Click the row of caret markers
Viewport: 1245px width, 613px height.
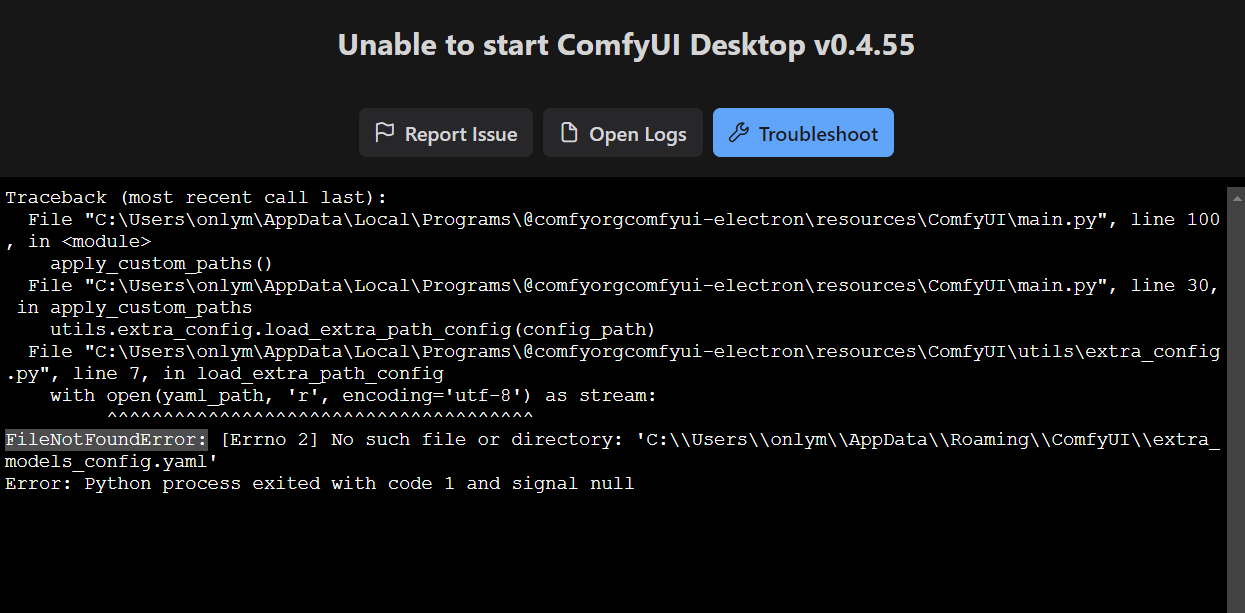(320, 416)
